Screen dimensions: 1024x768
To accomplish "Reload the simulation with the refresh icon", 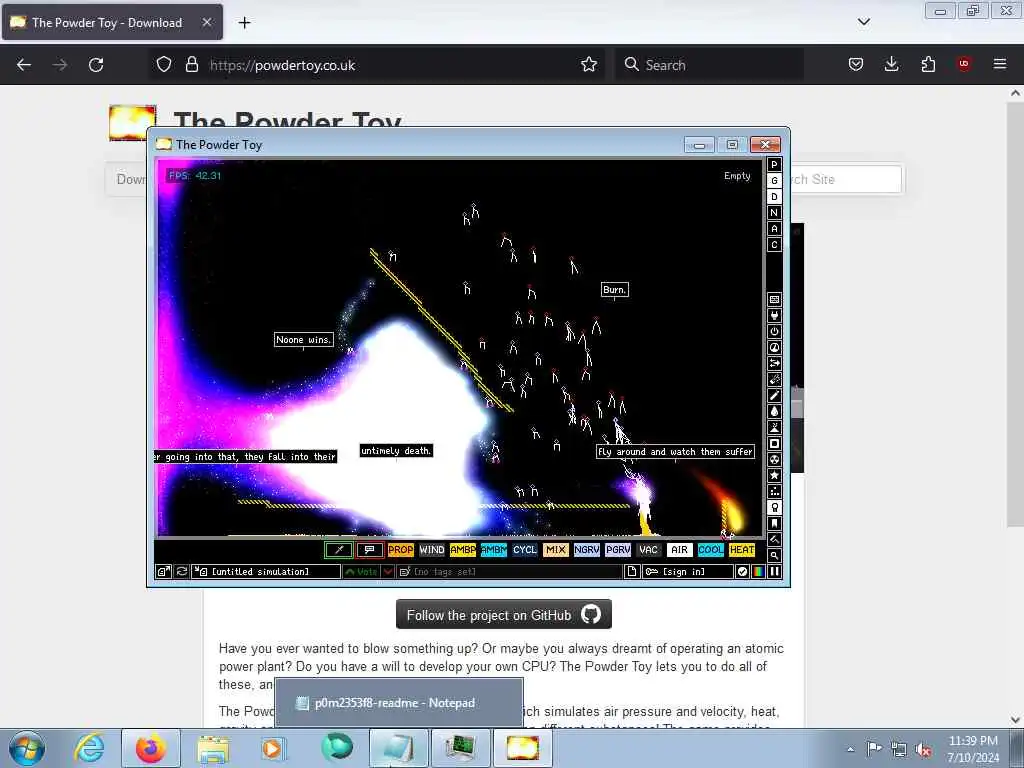I will tap(182, 571).
